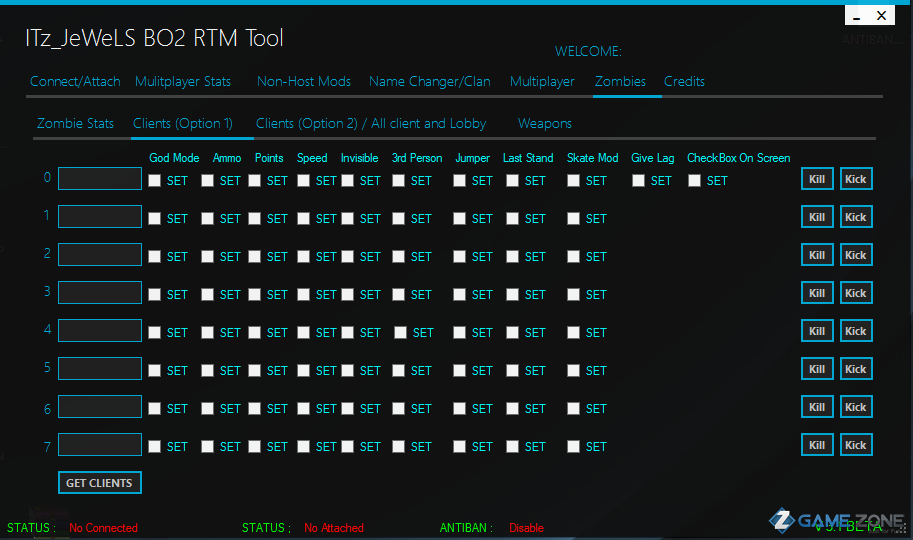The image size is (913, 540).
Task: Enable Skate Mod for client 5
Action: click(574, 370)
